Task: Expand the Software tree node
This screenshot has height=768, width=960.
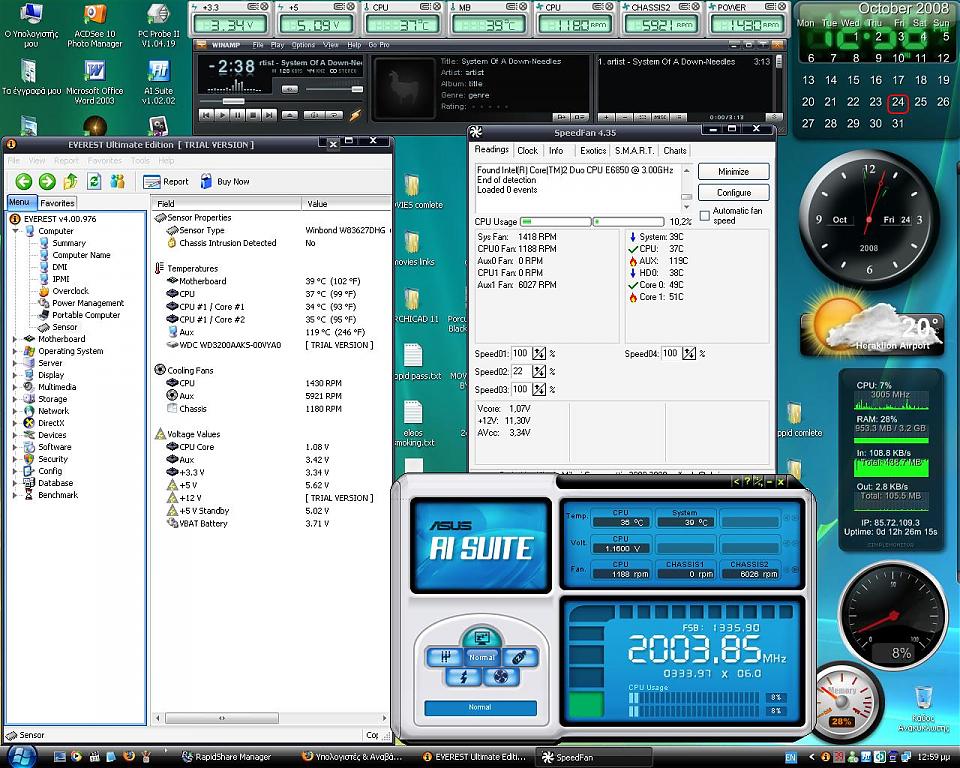Action: tap(15, 447)
